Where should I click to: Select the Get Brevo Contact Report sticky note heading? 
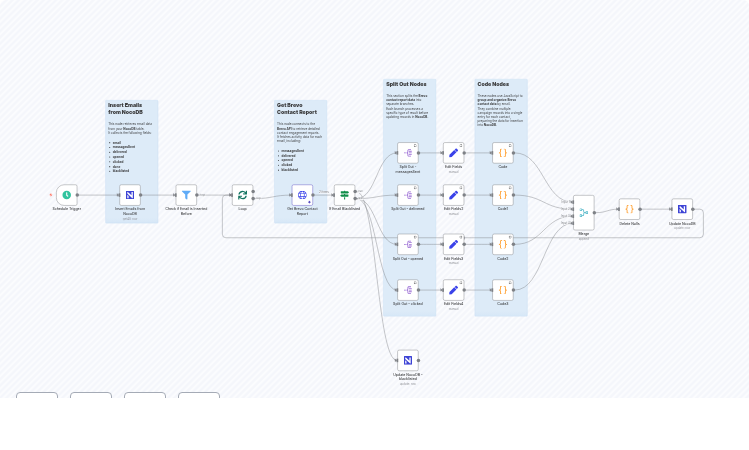pos(296,108)
